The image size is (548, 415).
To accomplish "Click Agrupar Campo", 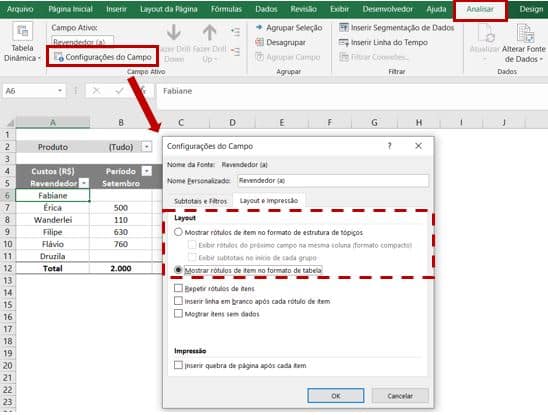I will pyautogui.click(x=288, y=57).
